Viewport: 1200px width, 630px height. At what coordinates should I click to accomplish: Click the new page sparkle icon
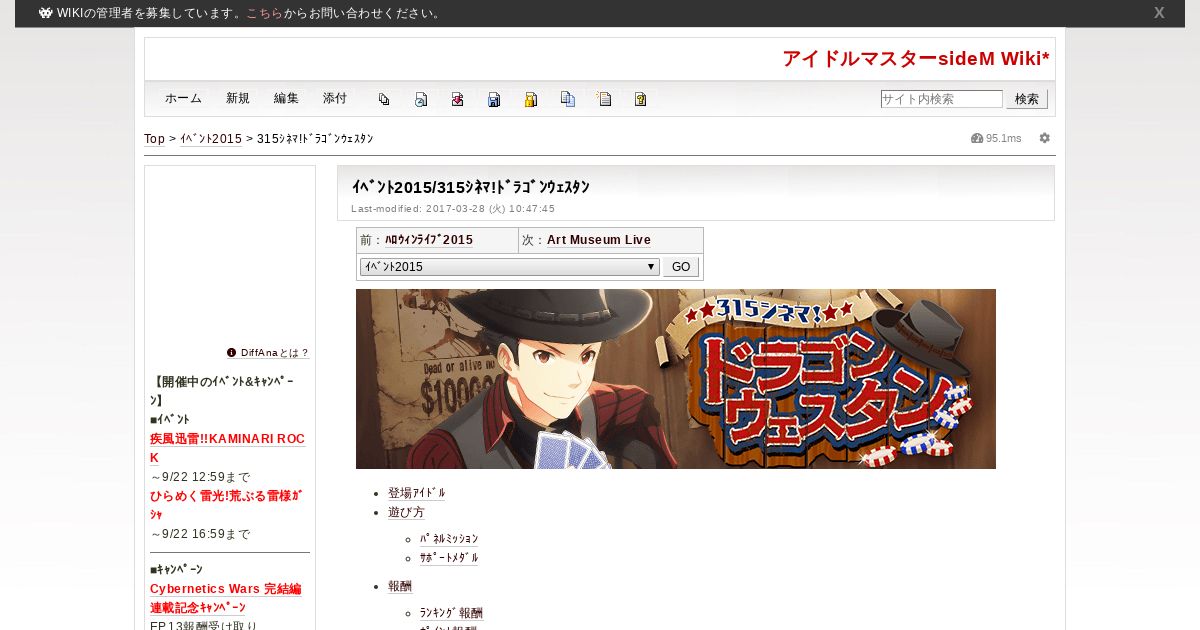pyautogui.click(x=604, y=99)
